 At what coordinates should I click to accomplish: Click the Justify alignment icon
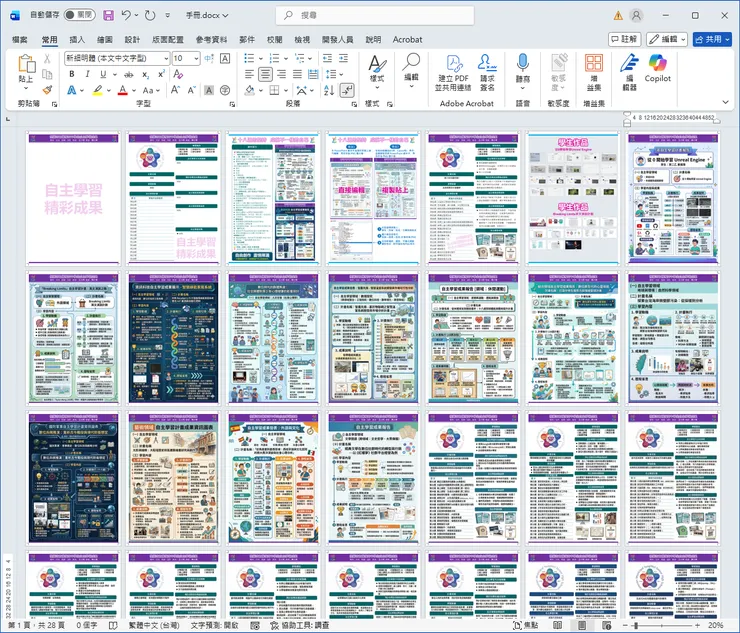(297, 74)
